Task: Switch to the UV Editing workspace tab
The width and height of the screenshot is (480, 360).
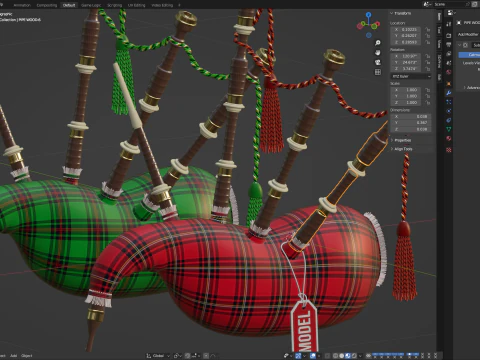Action: tap(136, 5)
